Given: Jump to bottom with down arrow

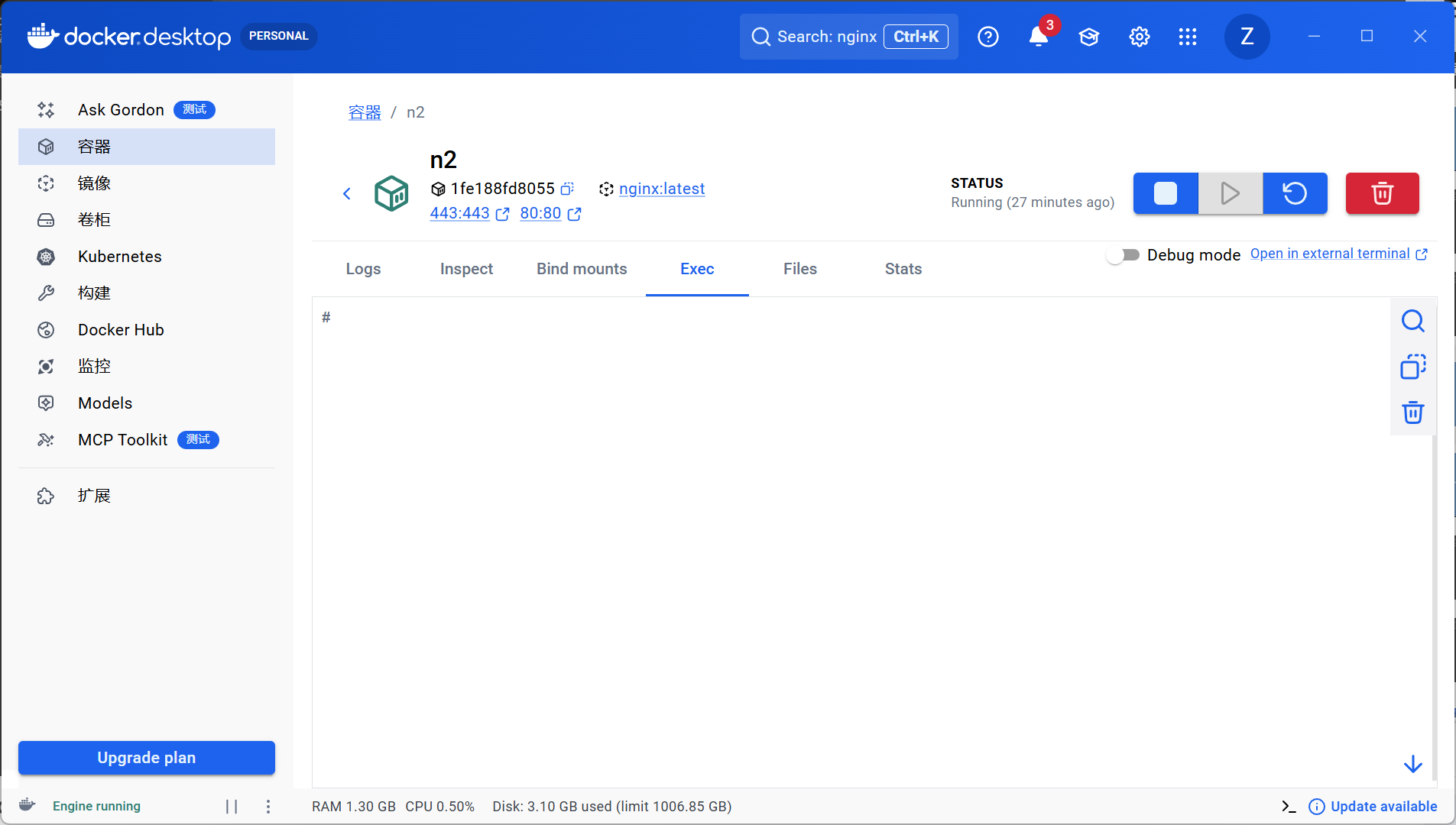Looking at the screenshot, I should point(1412,764).
